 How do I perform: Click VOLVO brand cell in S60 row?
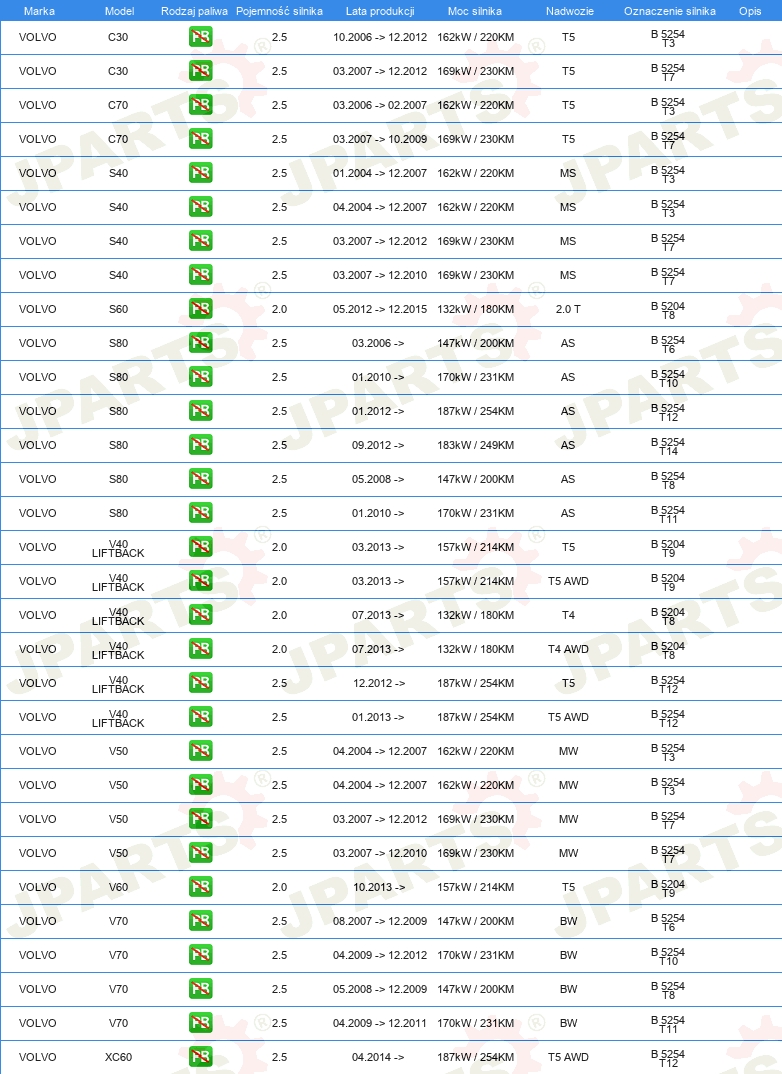coord(38,309)
